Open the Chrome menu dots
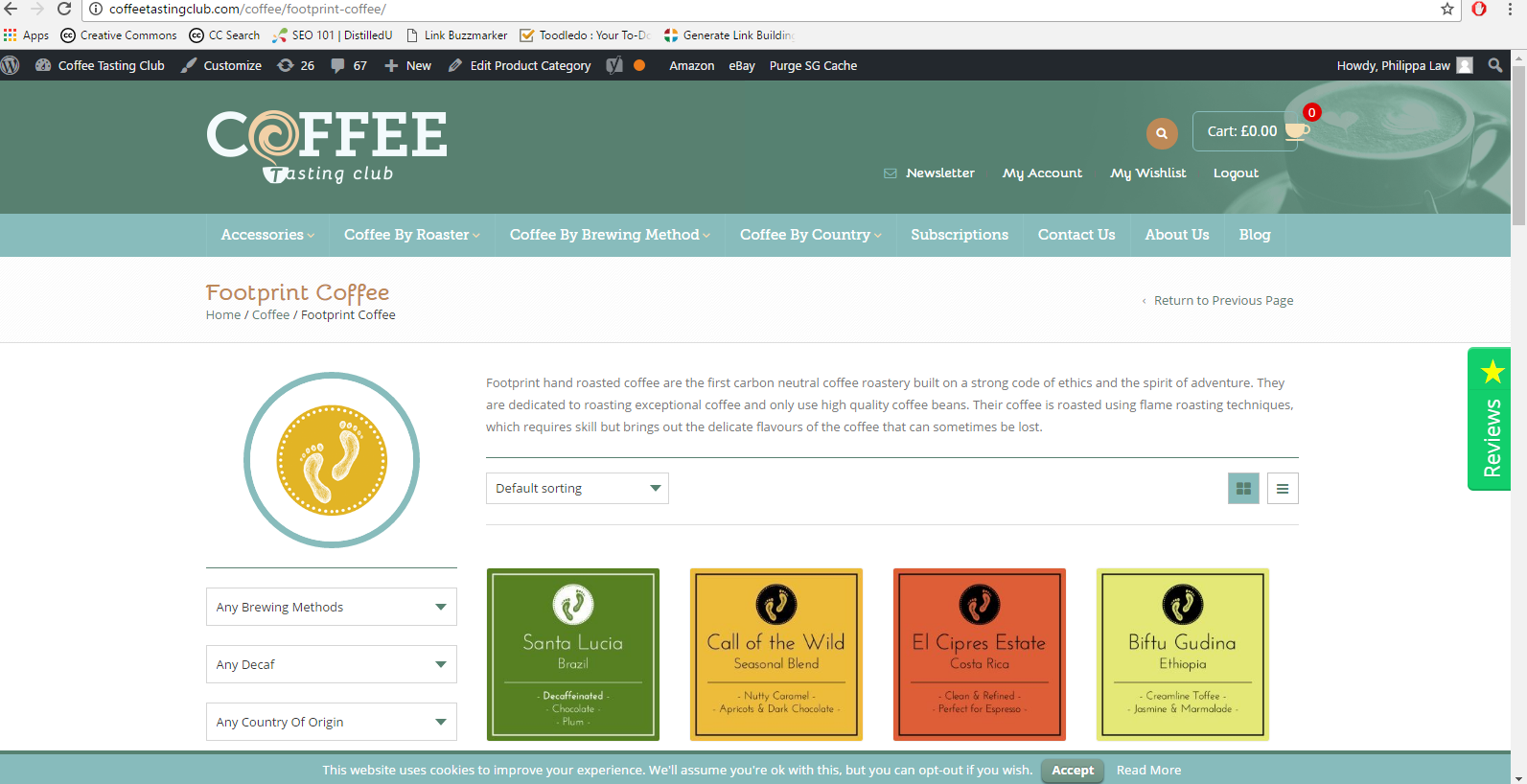This screenshot has height=784, width=1527. pyautogui.click(x=1510, y=9)
